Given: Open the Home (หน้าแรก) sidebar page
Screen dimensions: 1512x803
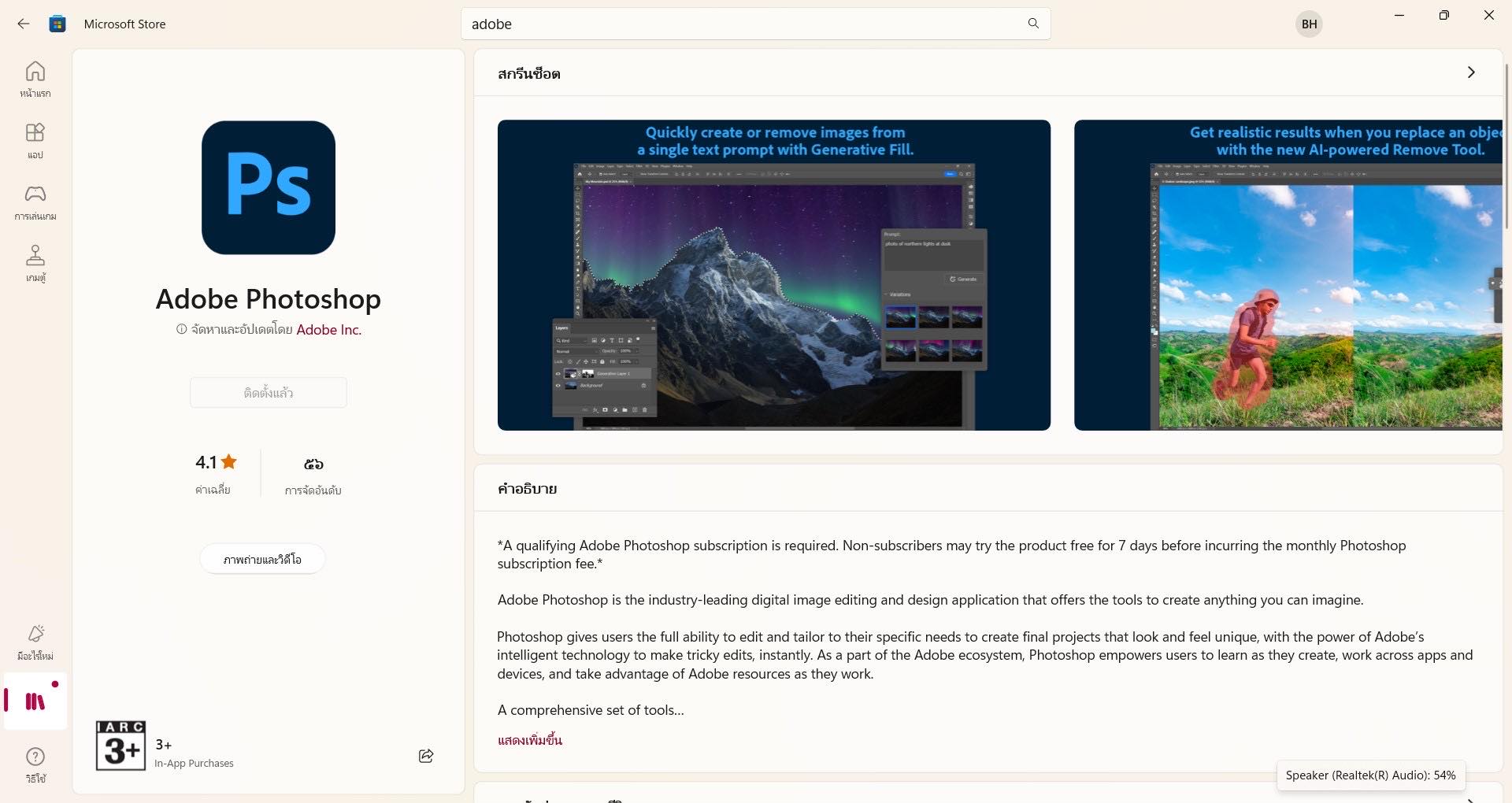Looking at the screenshot, I should (35, 80).
